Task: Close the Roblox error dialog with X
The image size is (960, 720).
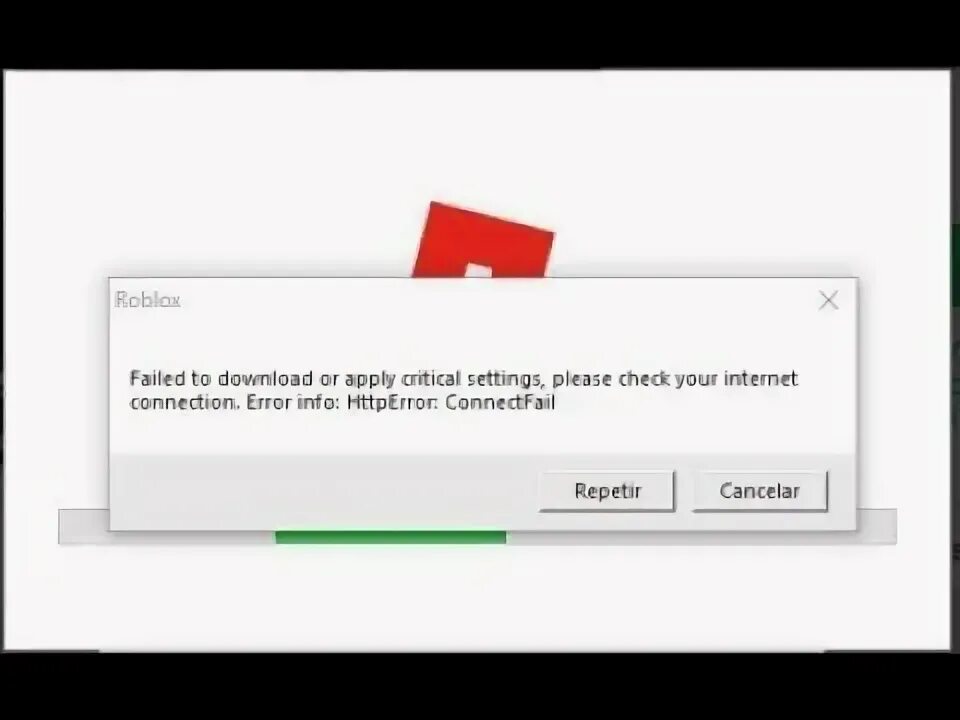Action: coord(828,300)
